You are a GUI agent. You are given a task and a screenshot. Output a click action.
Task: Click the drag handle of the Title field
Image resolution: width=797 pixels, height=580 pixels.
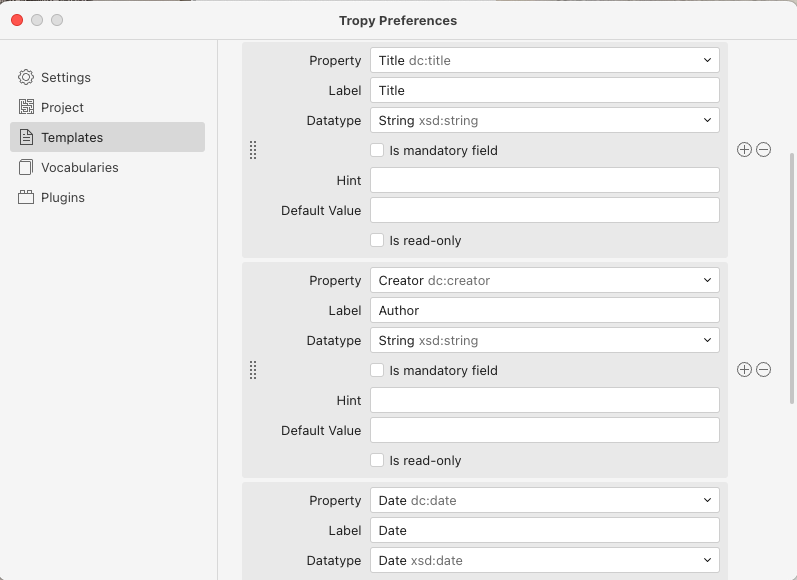[253, 150]
